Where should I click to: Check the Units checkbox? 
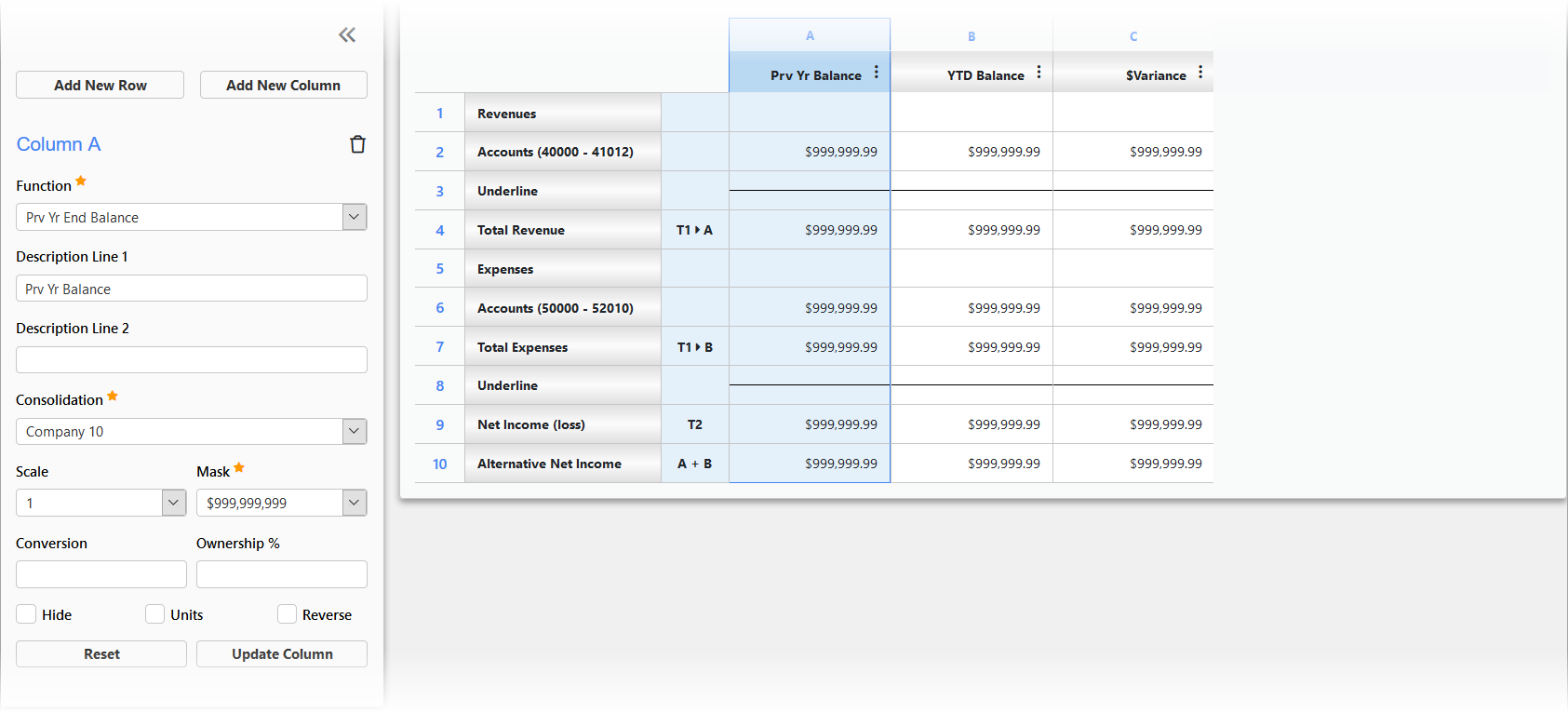[155, 614]
